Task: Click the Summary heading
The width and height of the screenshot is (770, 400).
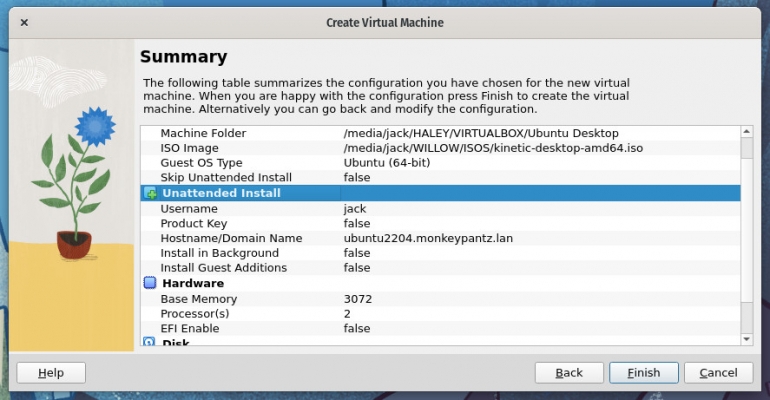Action: [x=184, y=57]
